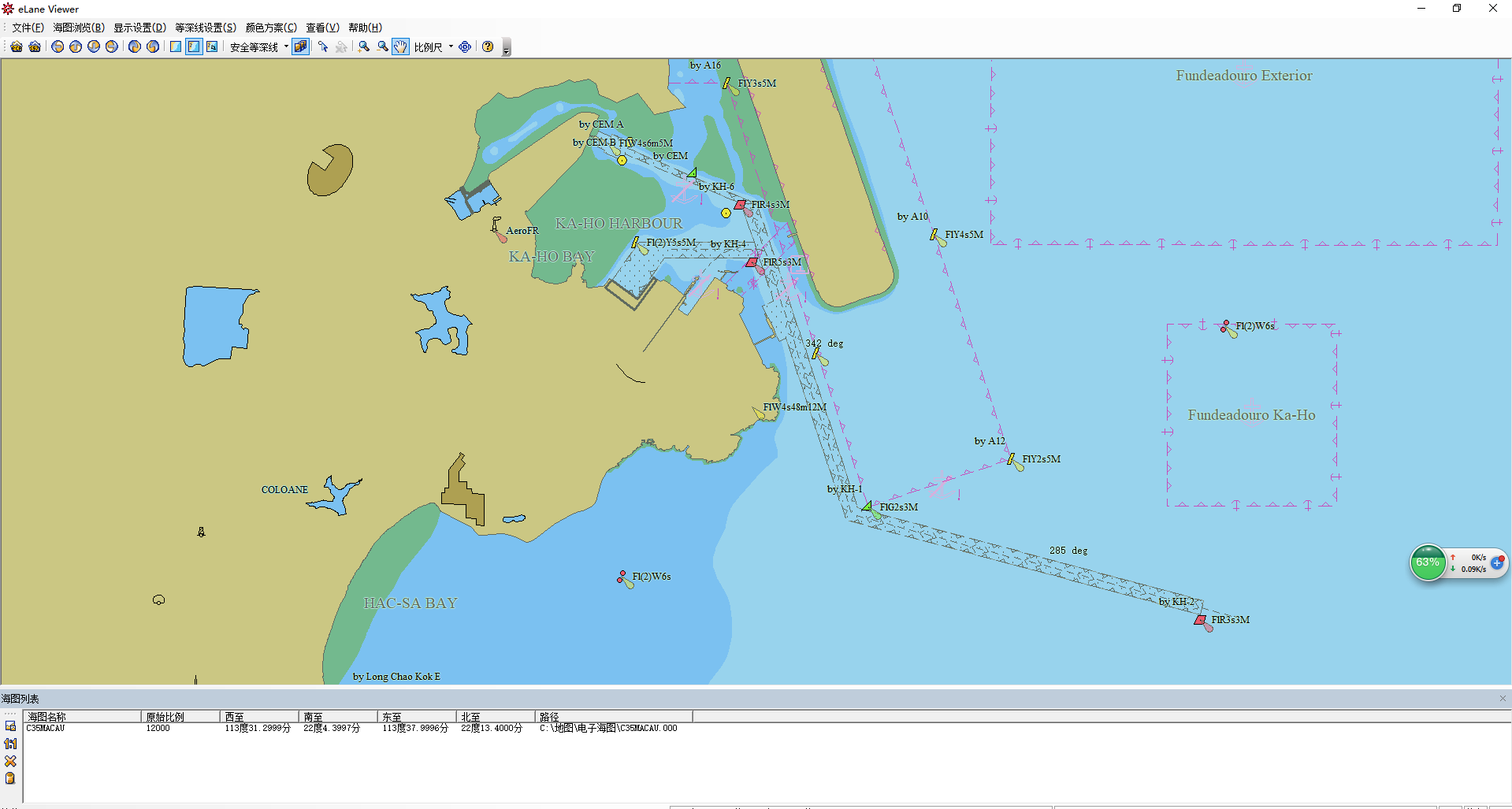Click the FlR4s3M red buoy near KH-6
This screenshot has height=809, width=1512.
pyautogui.click(x=741, y=206)
